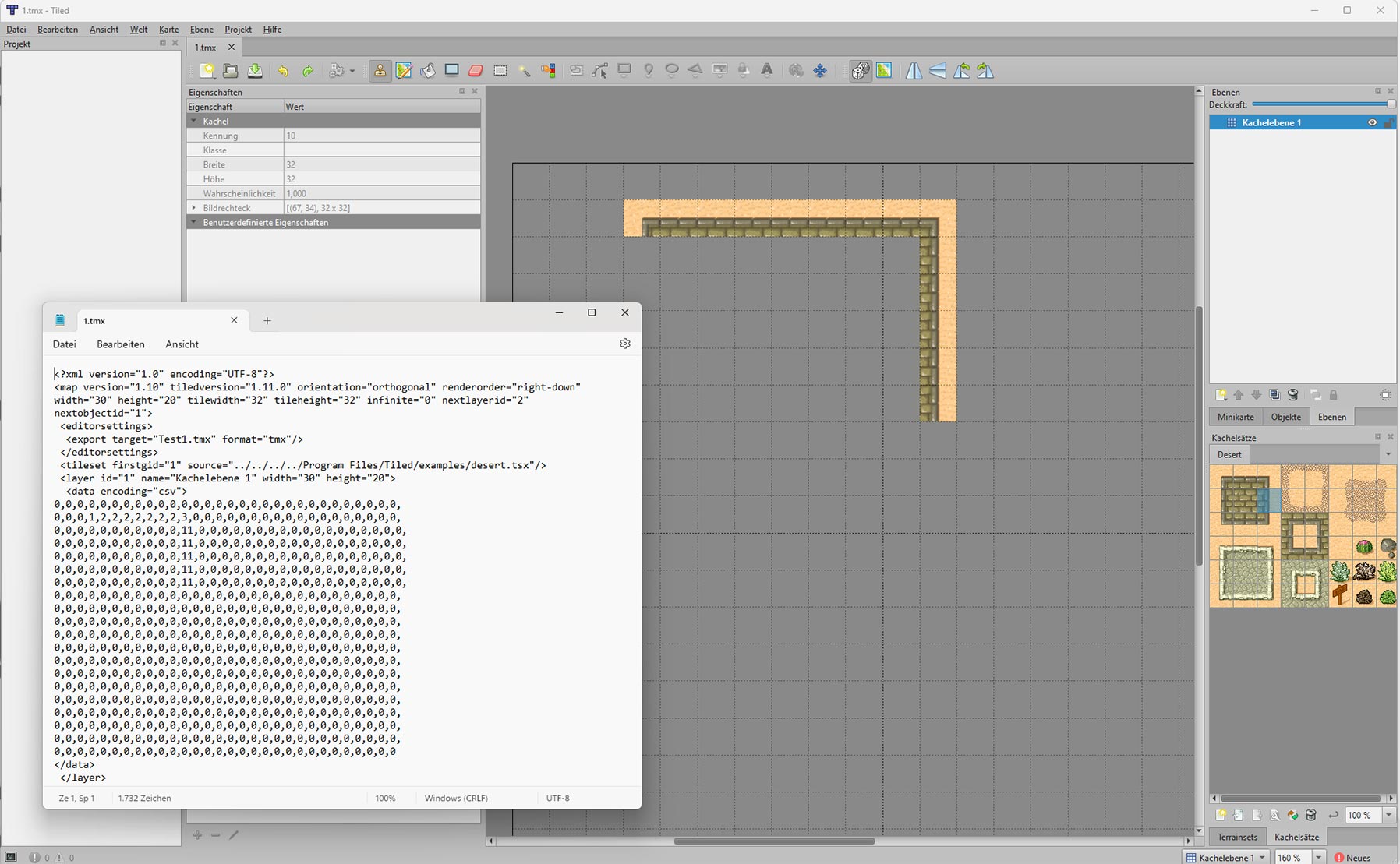Close the 1.tmx tab in Notepad
1400x864 pixels.
234,320
